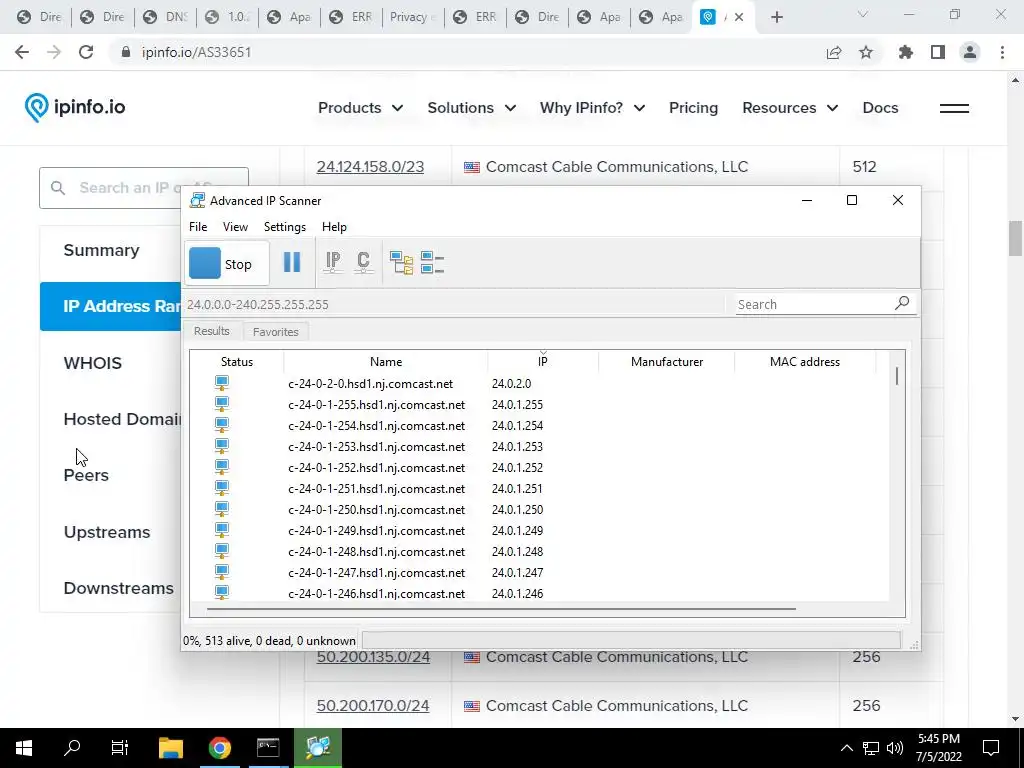Pause the scan with the pause icon
1024x768 pixels.
[292, 263]
